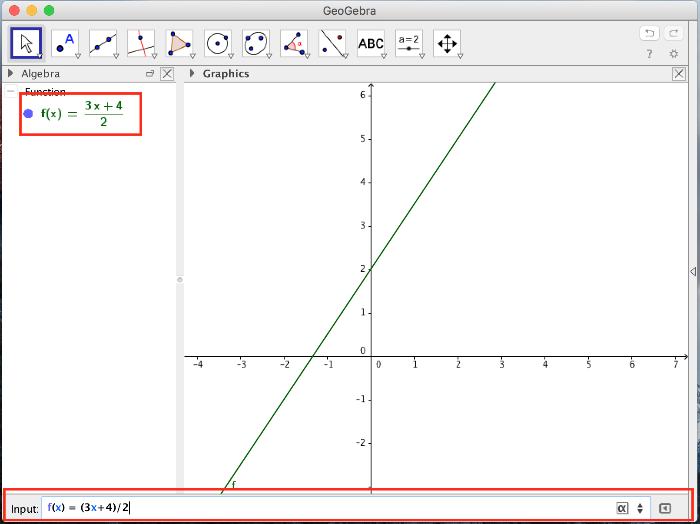Click the Undo arrow button
700x524 pixels.
click(x=650, y=33)
